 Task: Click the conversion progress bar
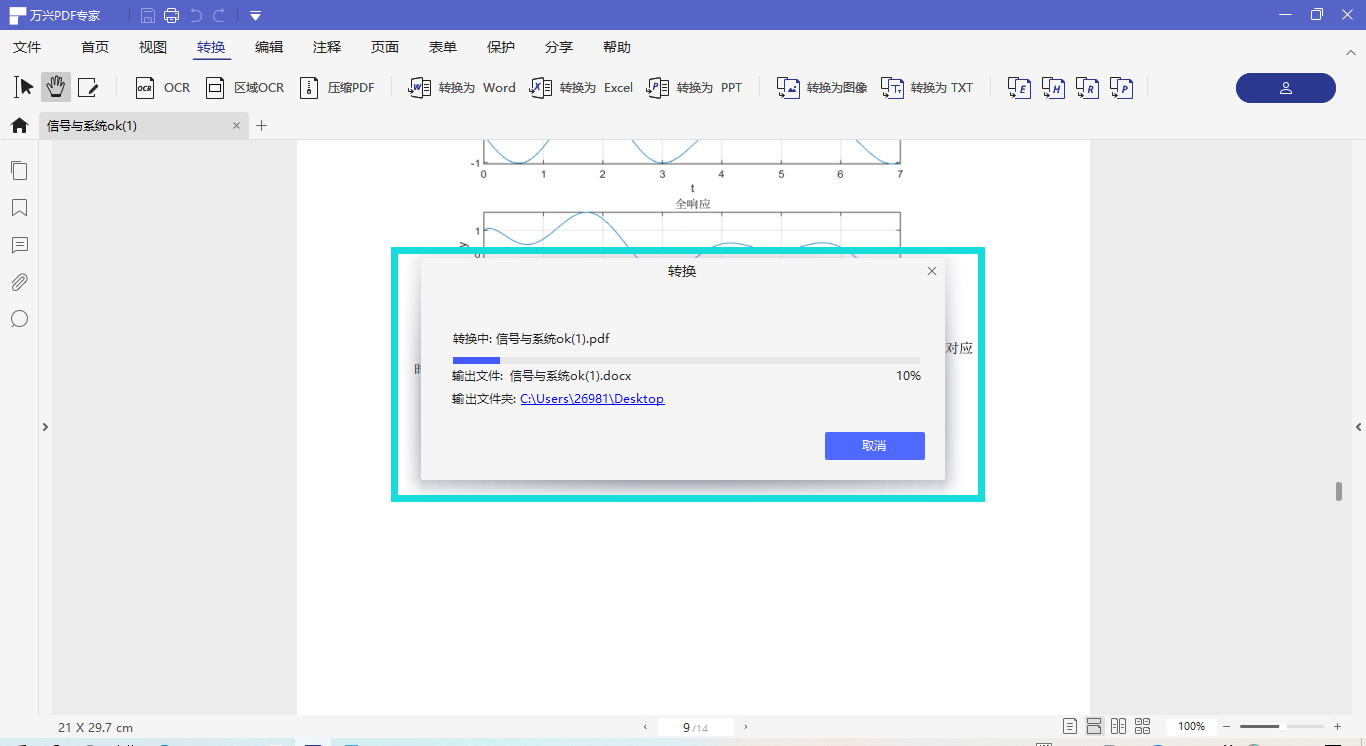tap(686, 360)
